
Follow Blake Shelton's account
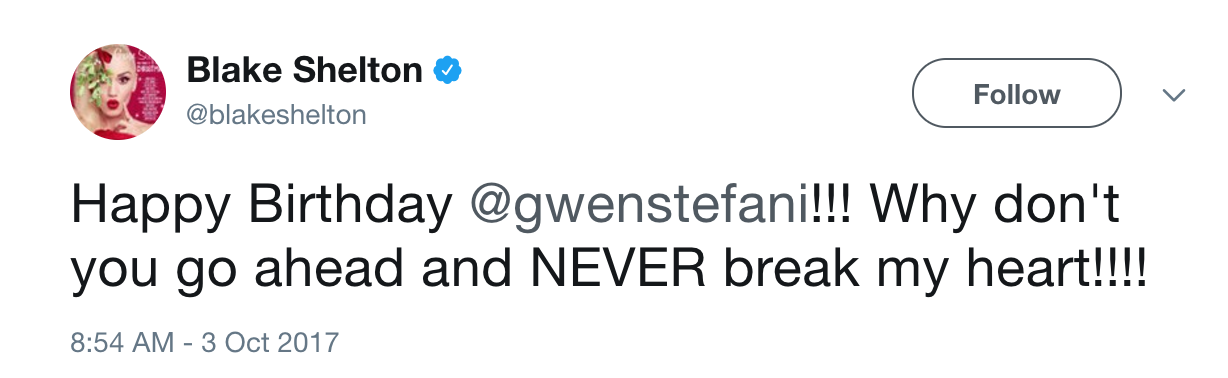[1017, 94]
